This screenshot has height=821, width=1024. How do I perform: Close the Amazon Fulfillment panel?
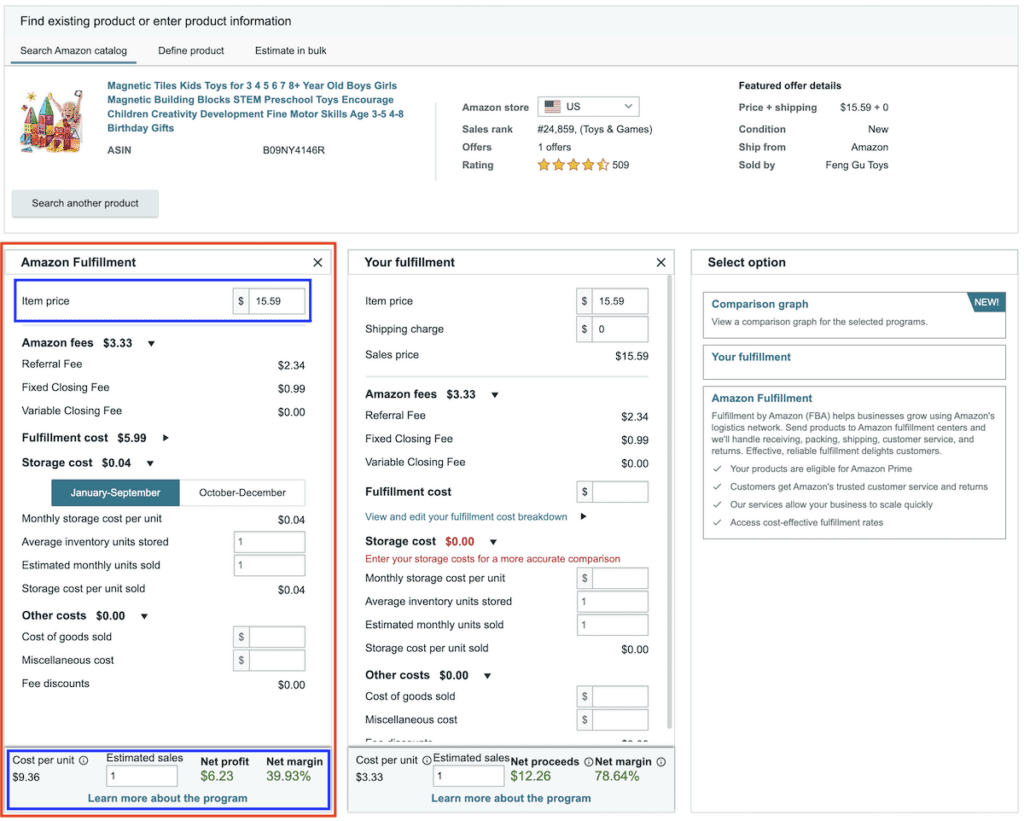(x=318, y=262)
